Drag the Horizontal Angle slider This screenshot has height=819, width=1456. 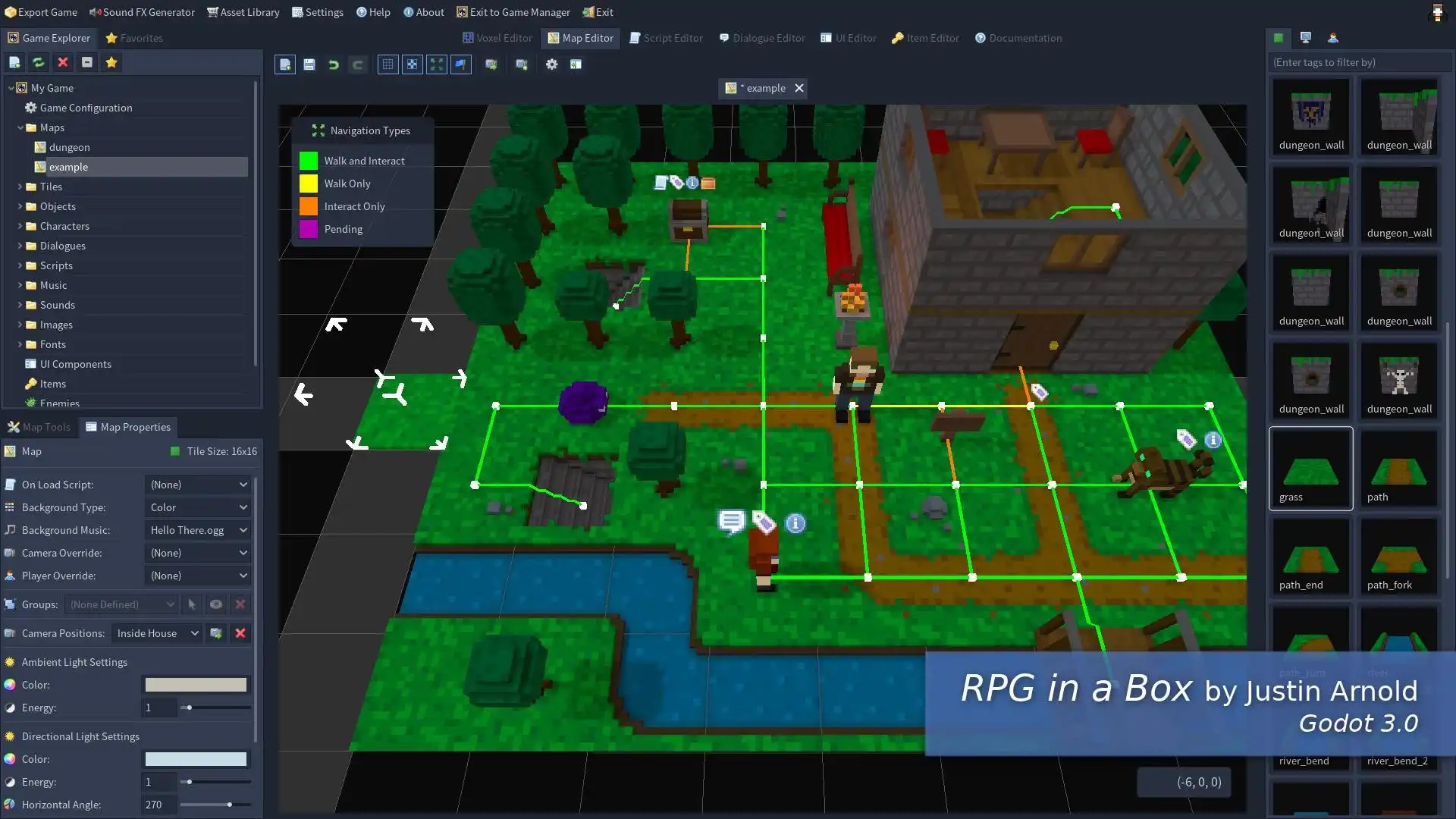tap(228, 804)
